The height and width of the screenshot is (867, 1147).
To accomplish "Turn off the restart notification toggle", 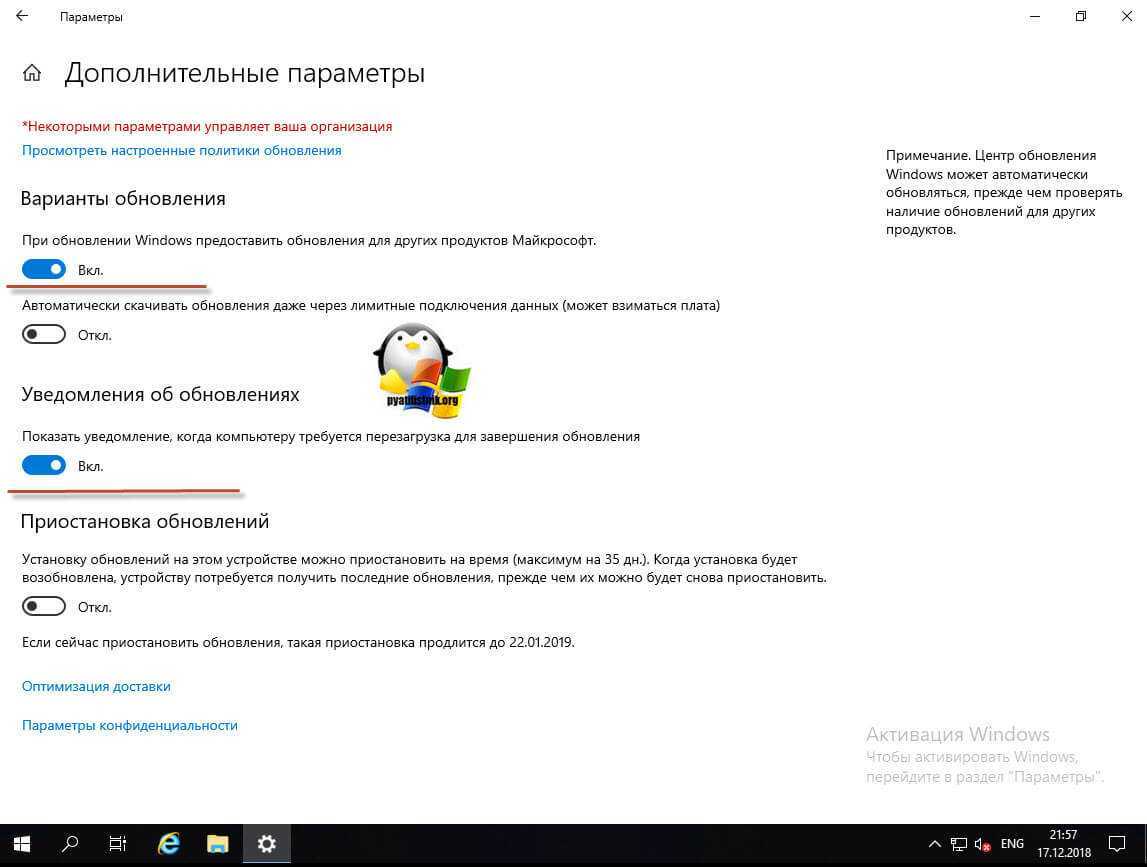I will 44,465.
